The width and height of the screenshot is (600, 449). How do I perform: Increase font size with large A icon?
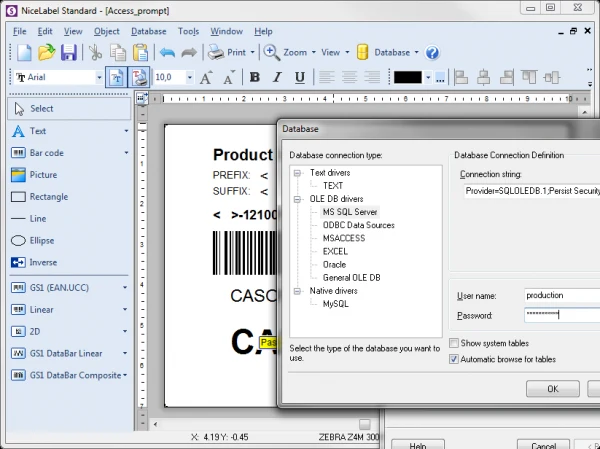pos(206,78)
